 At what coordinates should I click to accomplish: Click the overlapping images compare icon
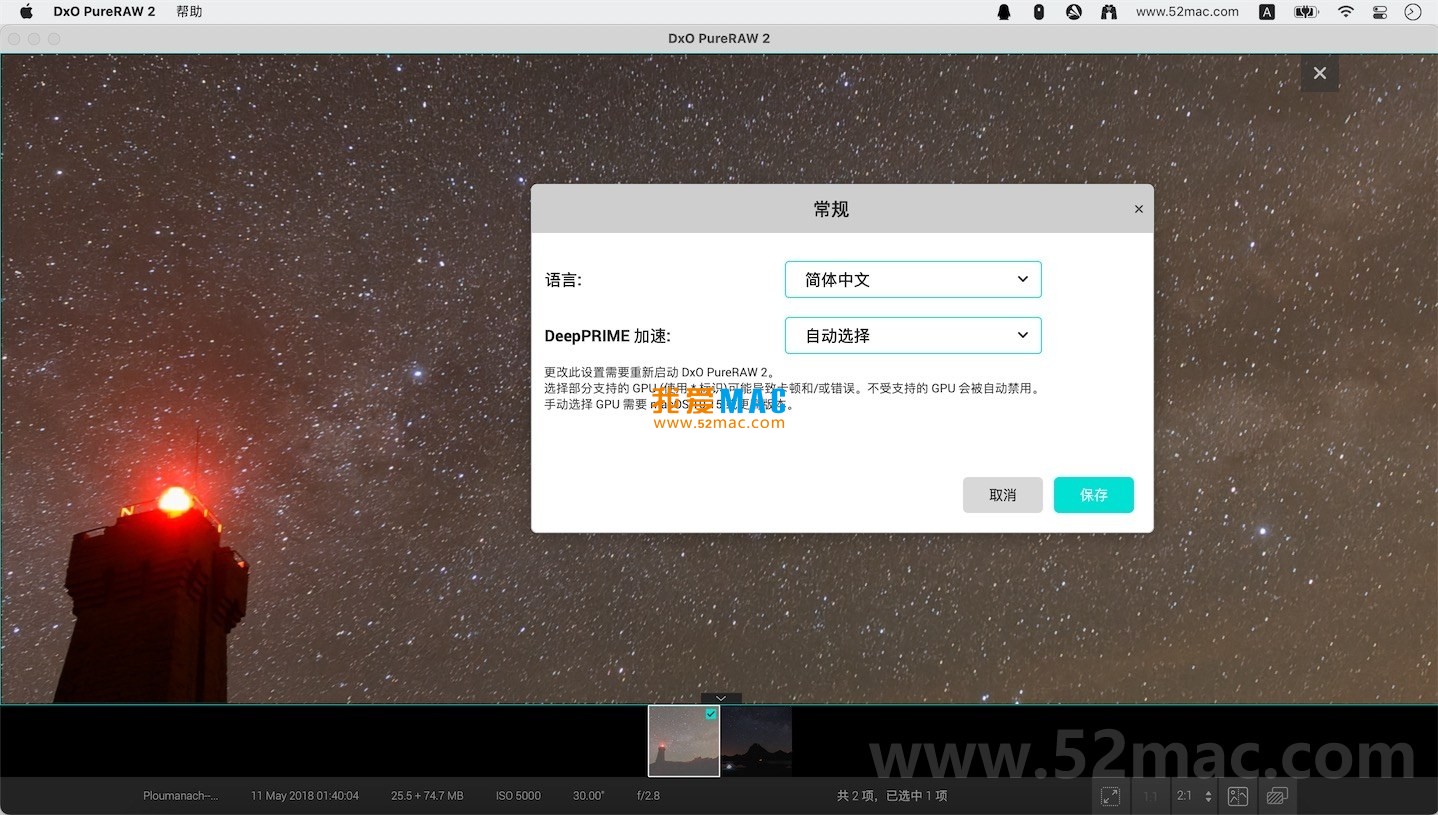click(1276, 796)
